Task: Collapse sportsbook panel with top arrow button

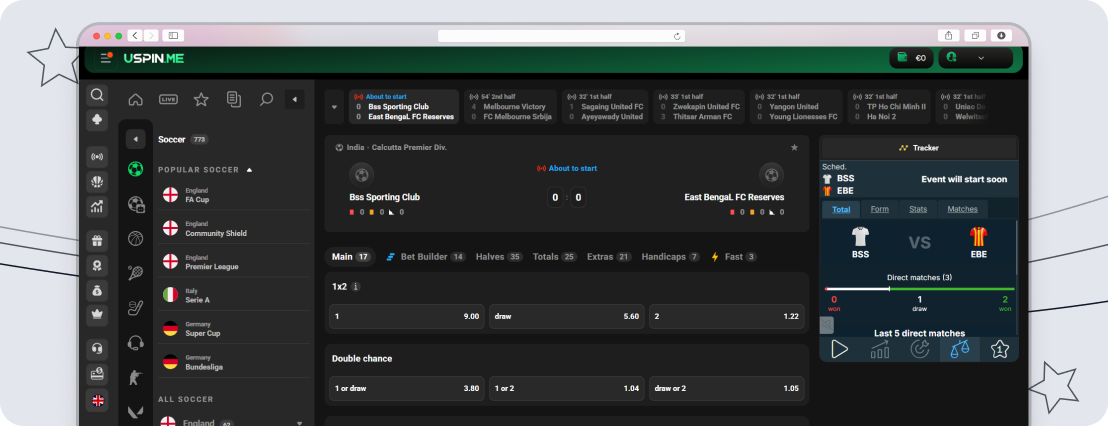Action: 295,100
